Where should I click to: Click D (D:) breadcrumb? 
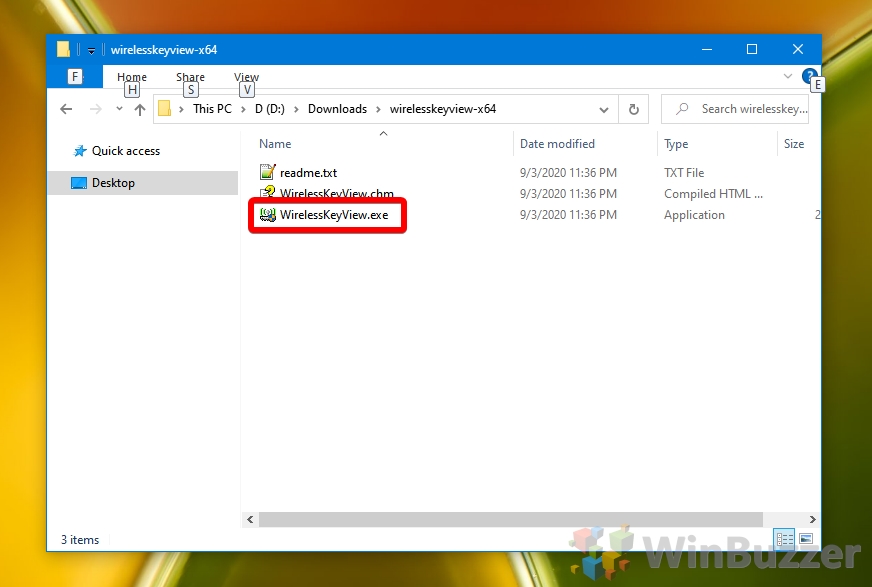(269, 109)
